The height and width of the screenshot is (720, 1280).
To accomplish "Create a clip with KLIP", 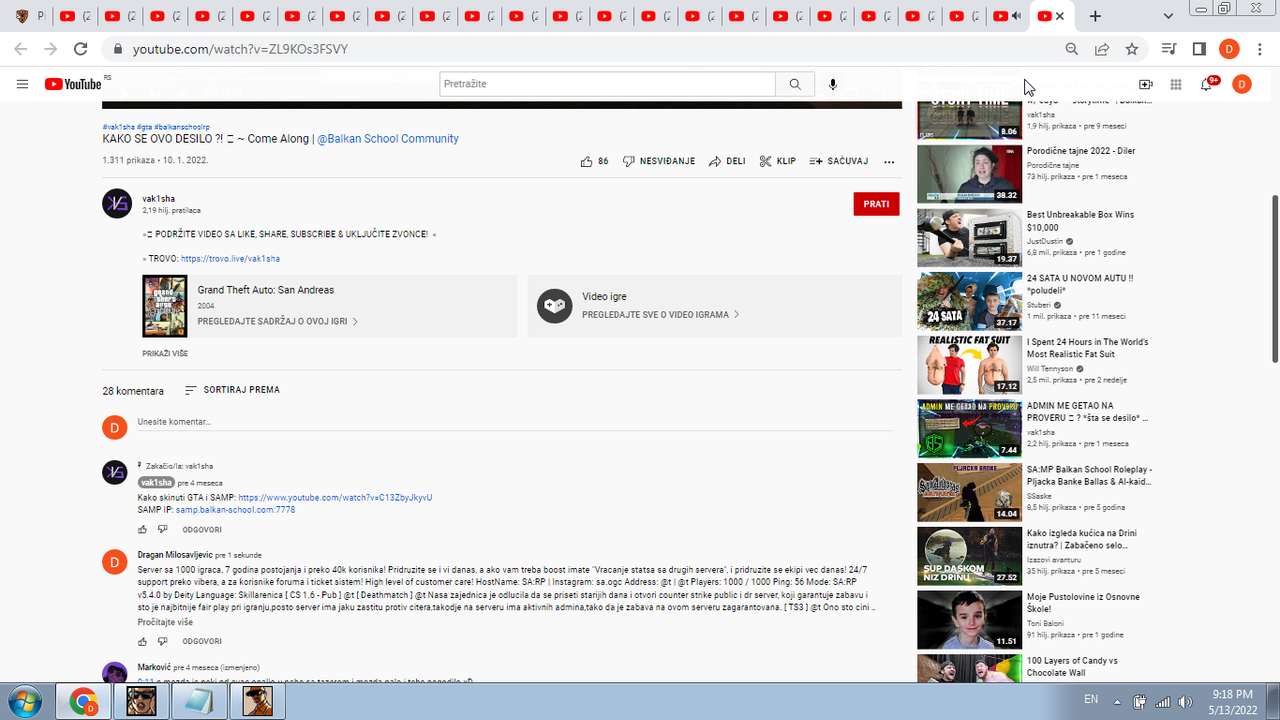I will tap(777, 161).
